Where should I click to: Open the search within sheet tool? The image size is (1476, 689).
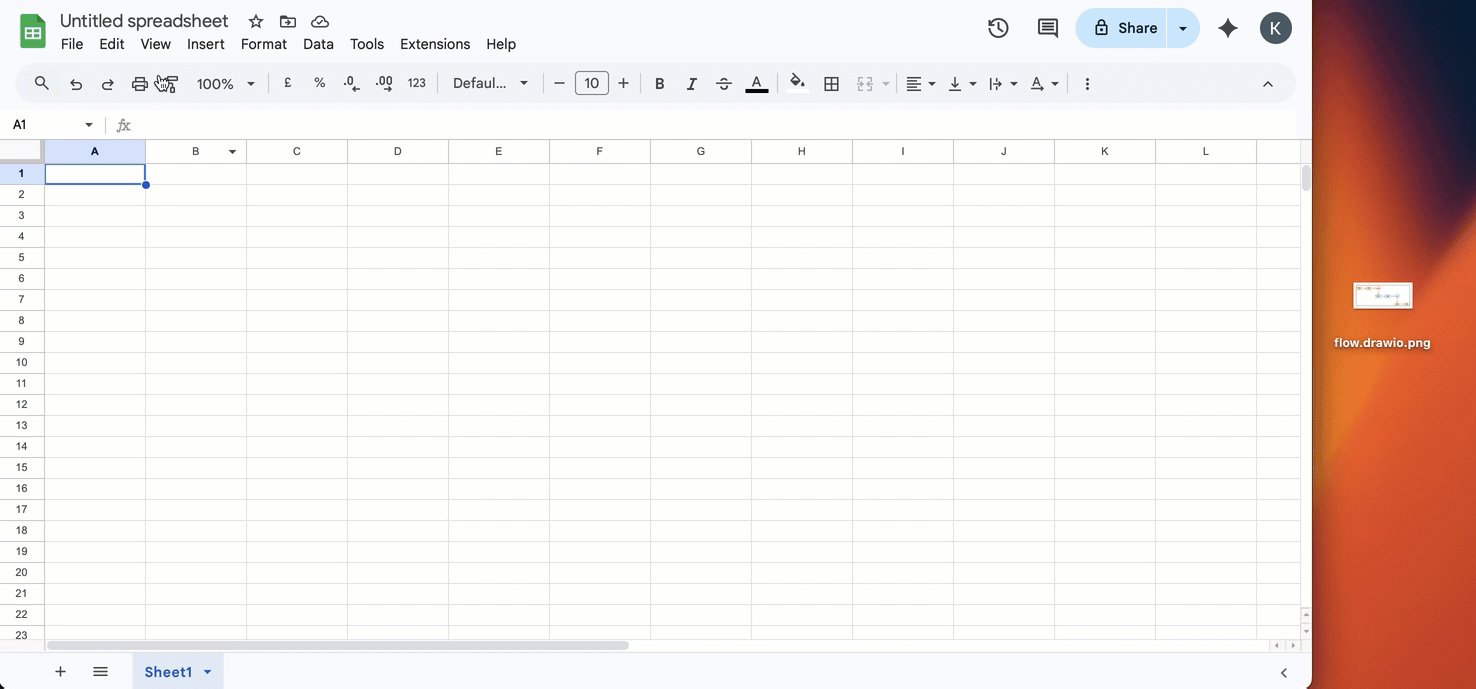coord(41,83)
